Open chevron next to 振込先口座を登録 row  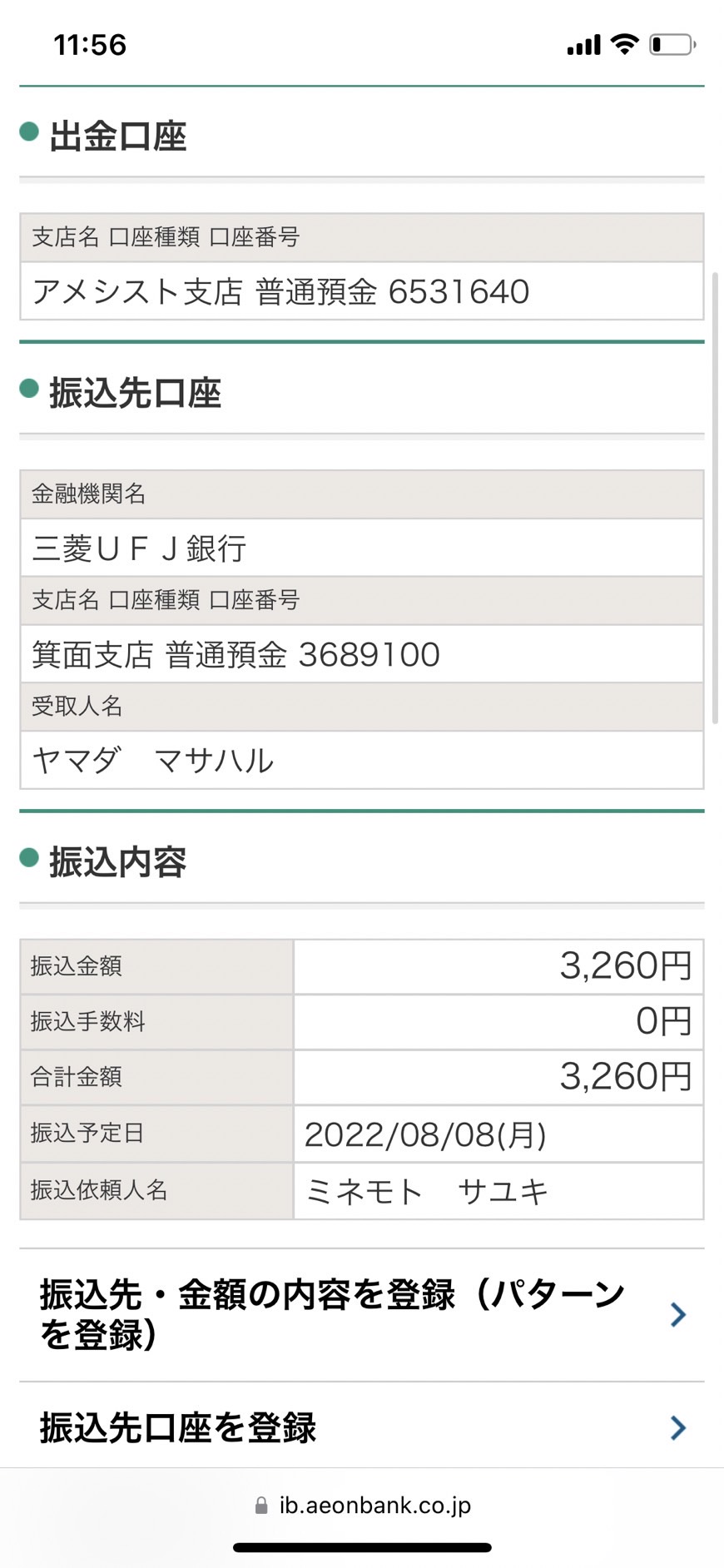678,1428
